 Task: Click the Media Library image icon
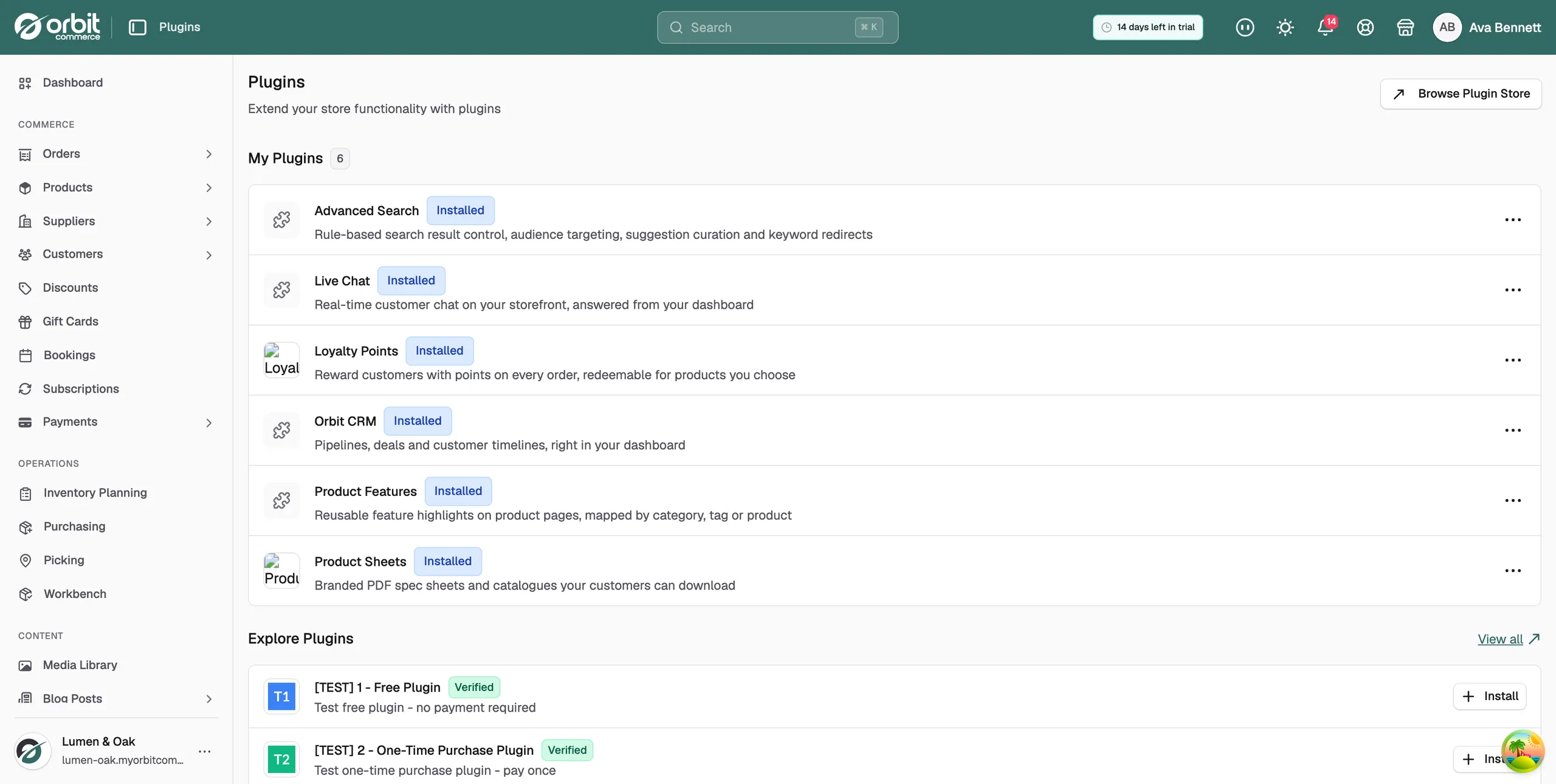(25, 665)
